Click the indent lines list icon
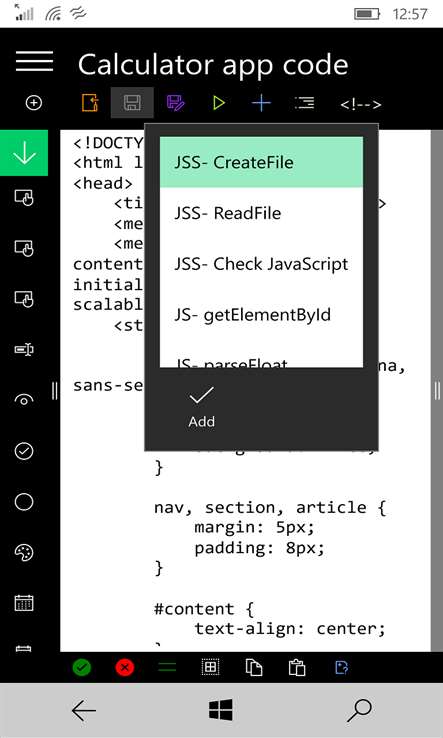Viewport: 443px width, 738px height. [x=305, y=103]
